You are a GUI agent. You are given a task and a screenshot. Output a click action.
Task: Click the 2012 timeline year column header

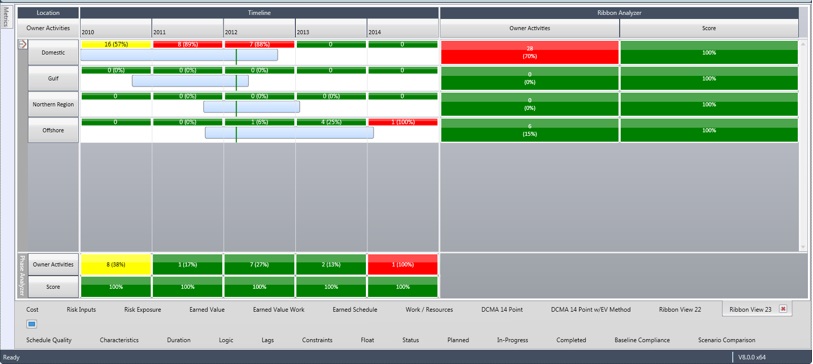pyautogui.click(x=259, y=29)
